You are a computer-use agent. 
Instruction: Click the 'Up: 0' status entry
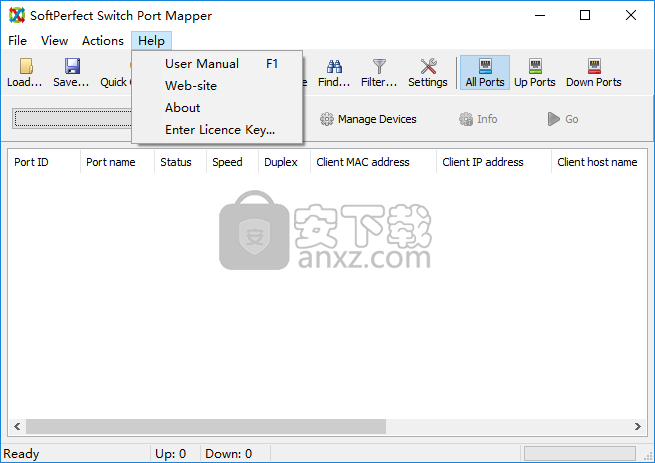click(170, 454)
